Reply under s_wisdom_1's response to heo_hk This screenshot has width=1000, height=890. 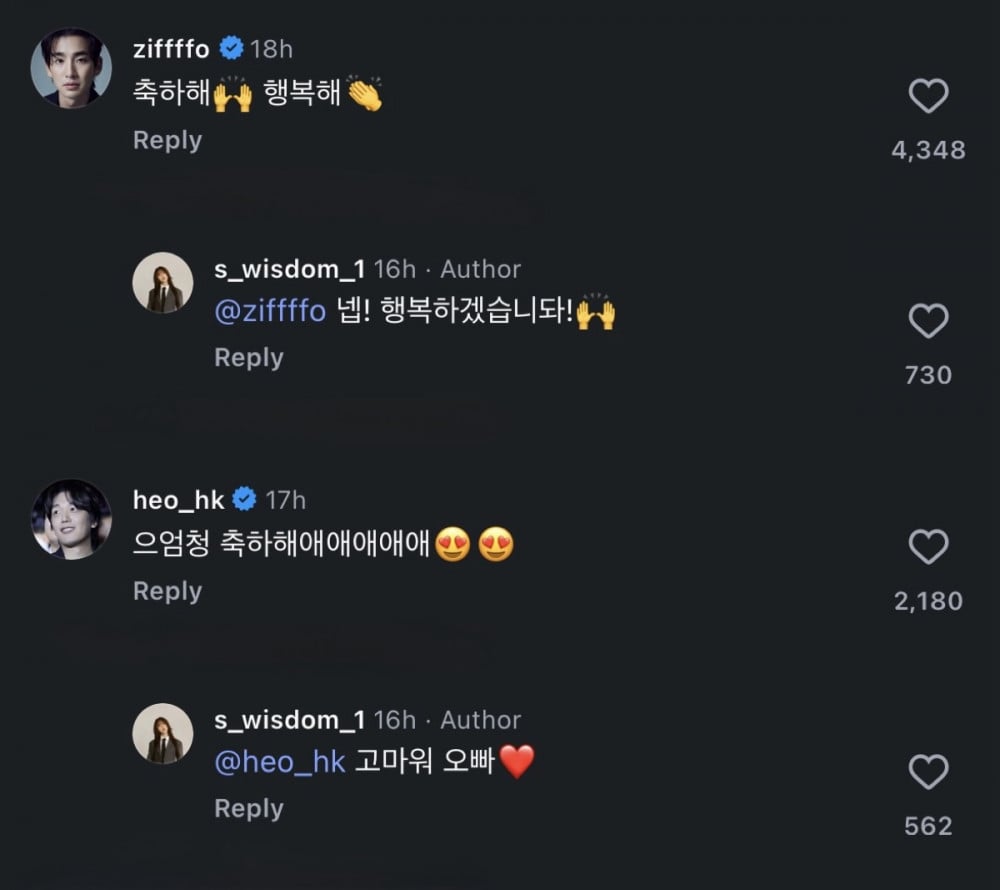point(248,809)
